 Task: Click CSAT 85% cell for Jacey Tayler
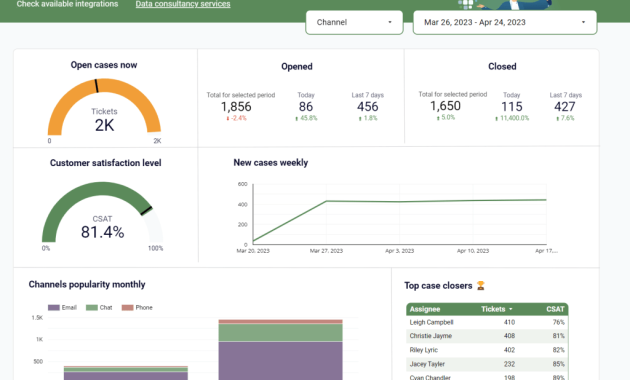558,364
